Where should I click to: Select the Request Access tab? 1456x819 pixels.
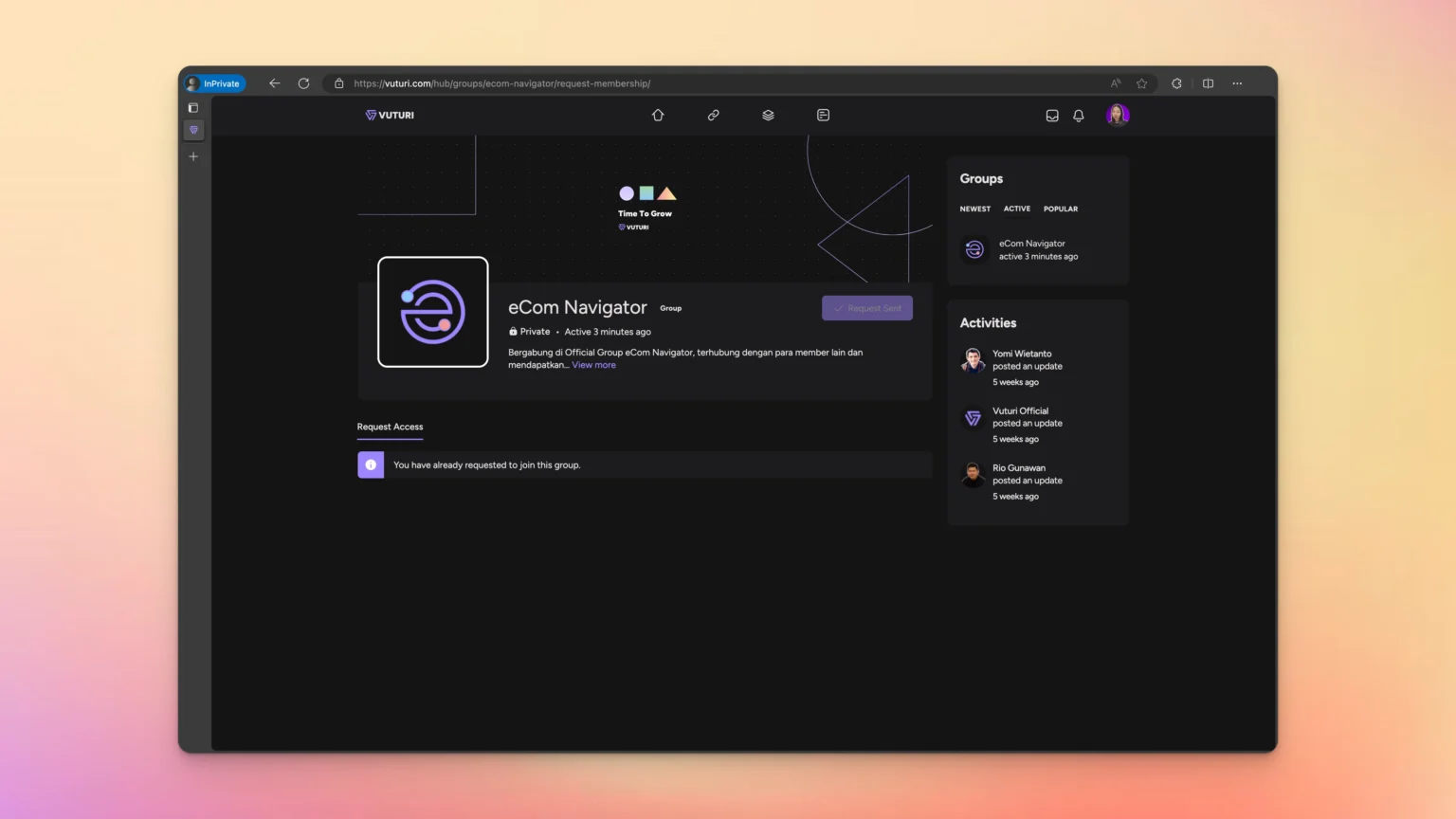(x=390, y=427)
